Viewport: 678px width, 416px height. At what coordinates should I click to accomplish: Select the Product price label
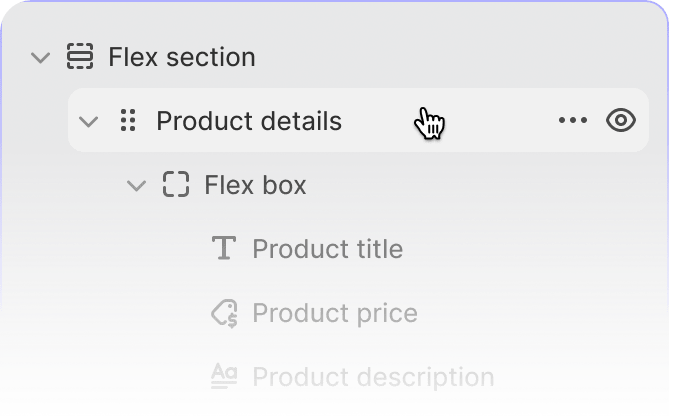[x=335, y=313]
